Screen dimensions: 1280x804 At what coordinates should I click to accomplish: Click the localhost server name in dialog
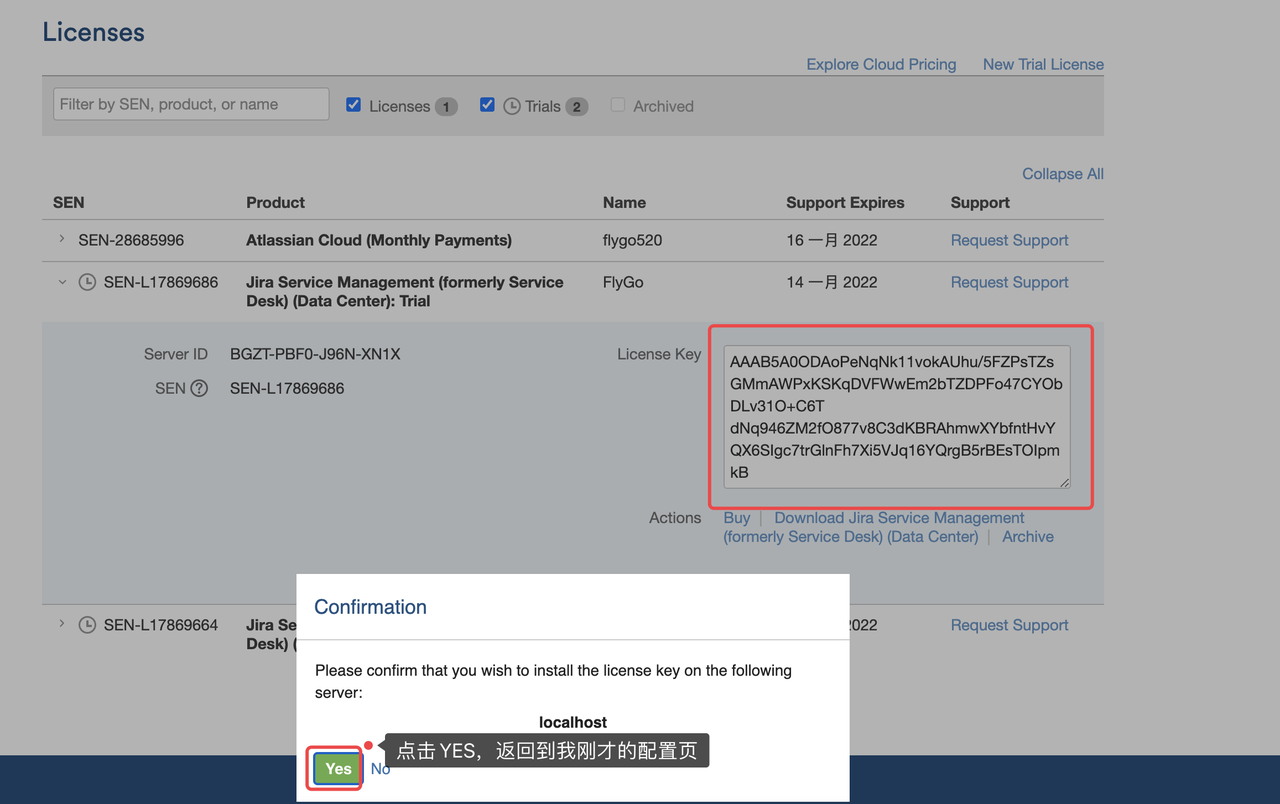(x=573, y=722)
